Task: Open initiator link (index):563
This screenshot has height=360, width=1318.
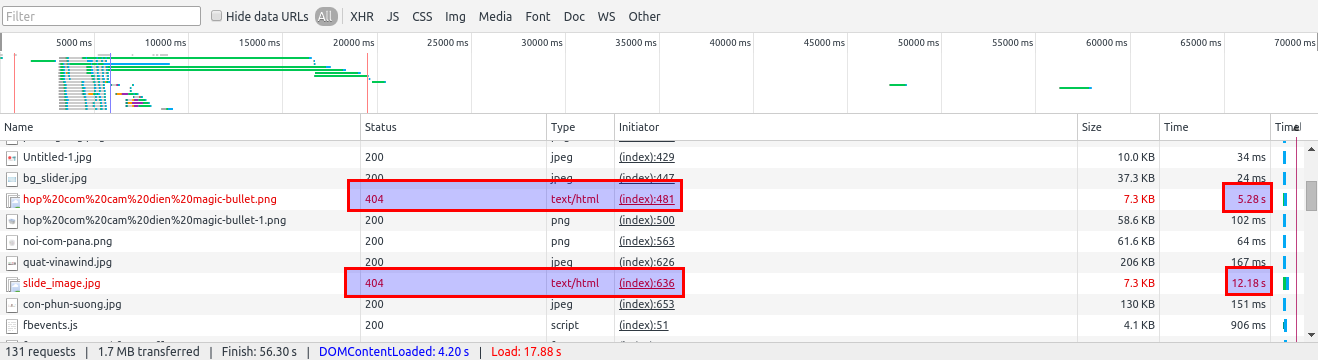Action: (646, 241)
